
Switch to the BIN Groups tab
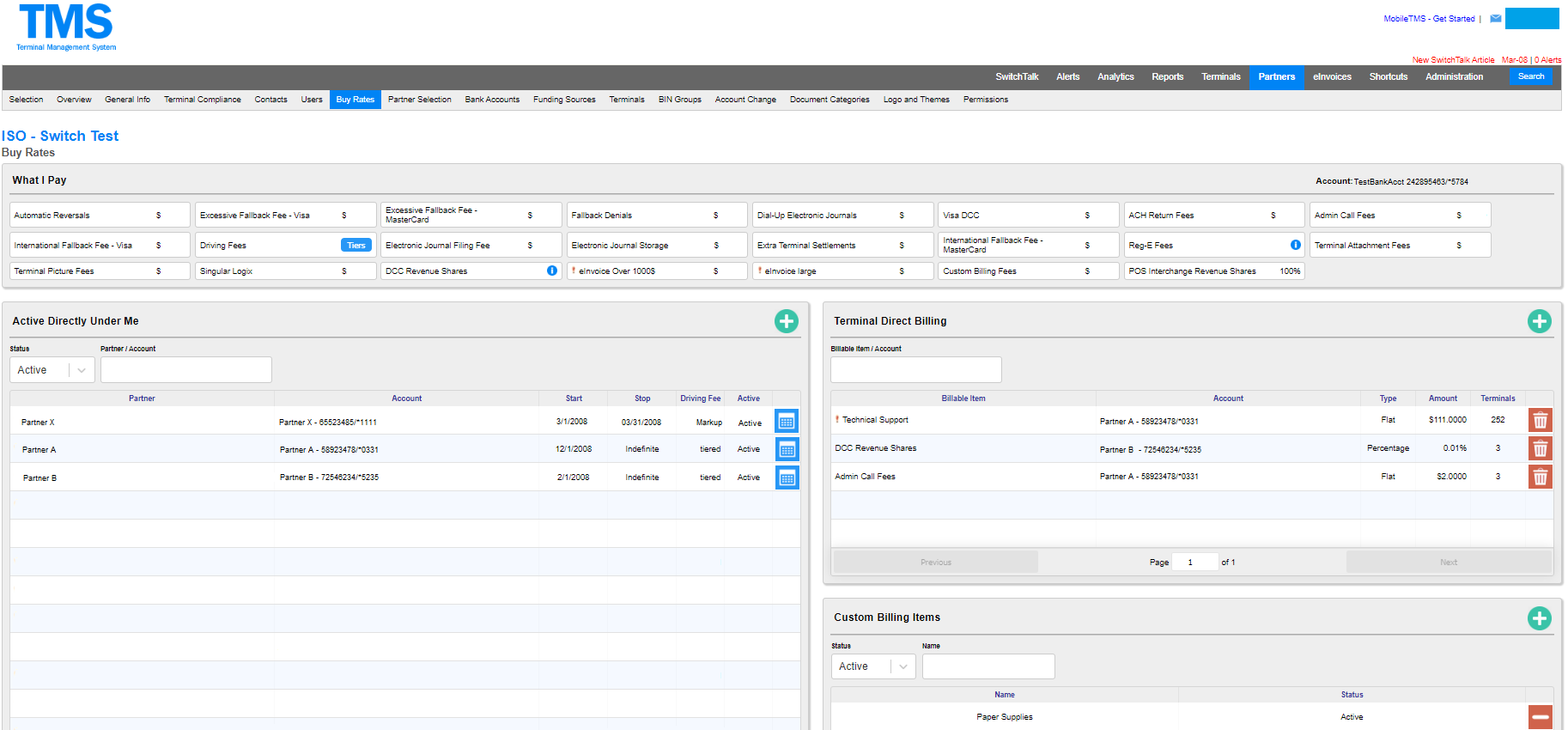pos(680,100)
